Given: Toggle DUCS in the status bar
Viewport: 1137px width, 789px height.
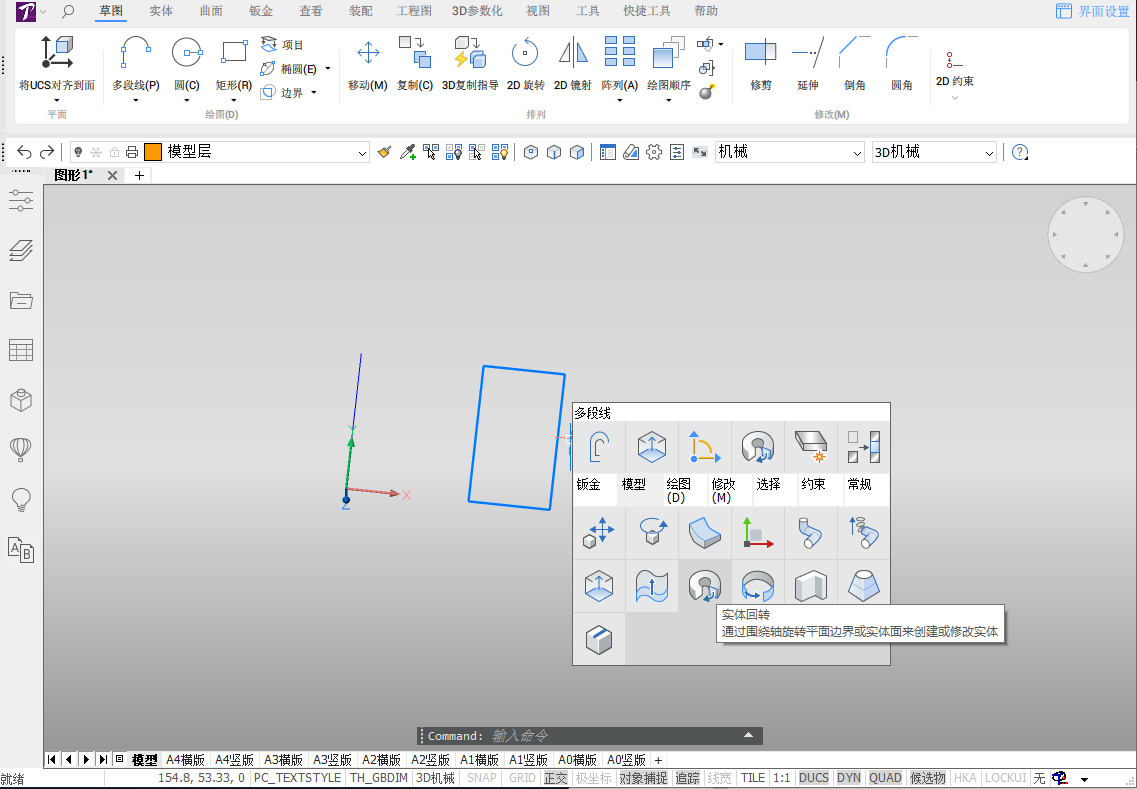Looking at the screenshot, I should pos(814,778).
